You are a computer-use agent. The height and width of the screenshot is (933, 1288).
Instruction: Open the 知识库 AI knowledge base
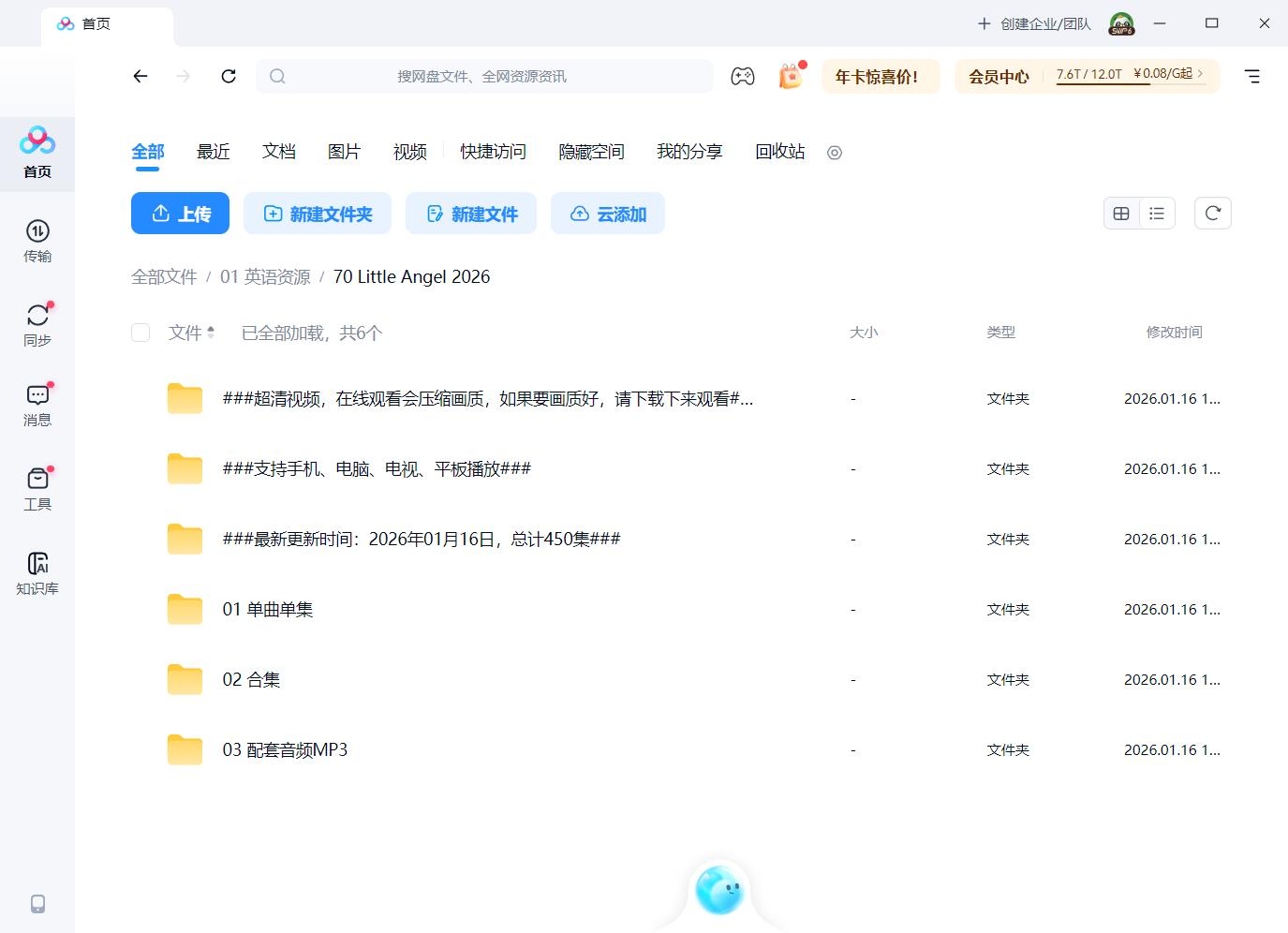[x=37, y=571]
